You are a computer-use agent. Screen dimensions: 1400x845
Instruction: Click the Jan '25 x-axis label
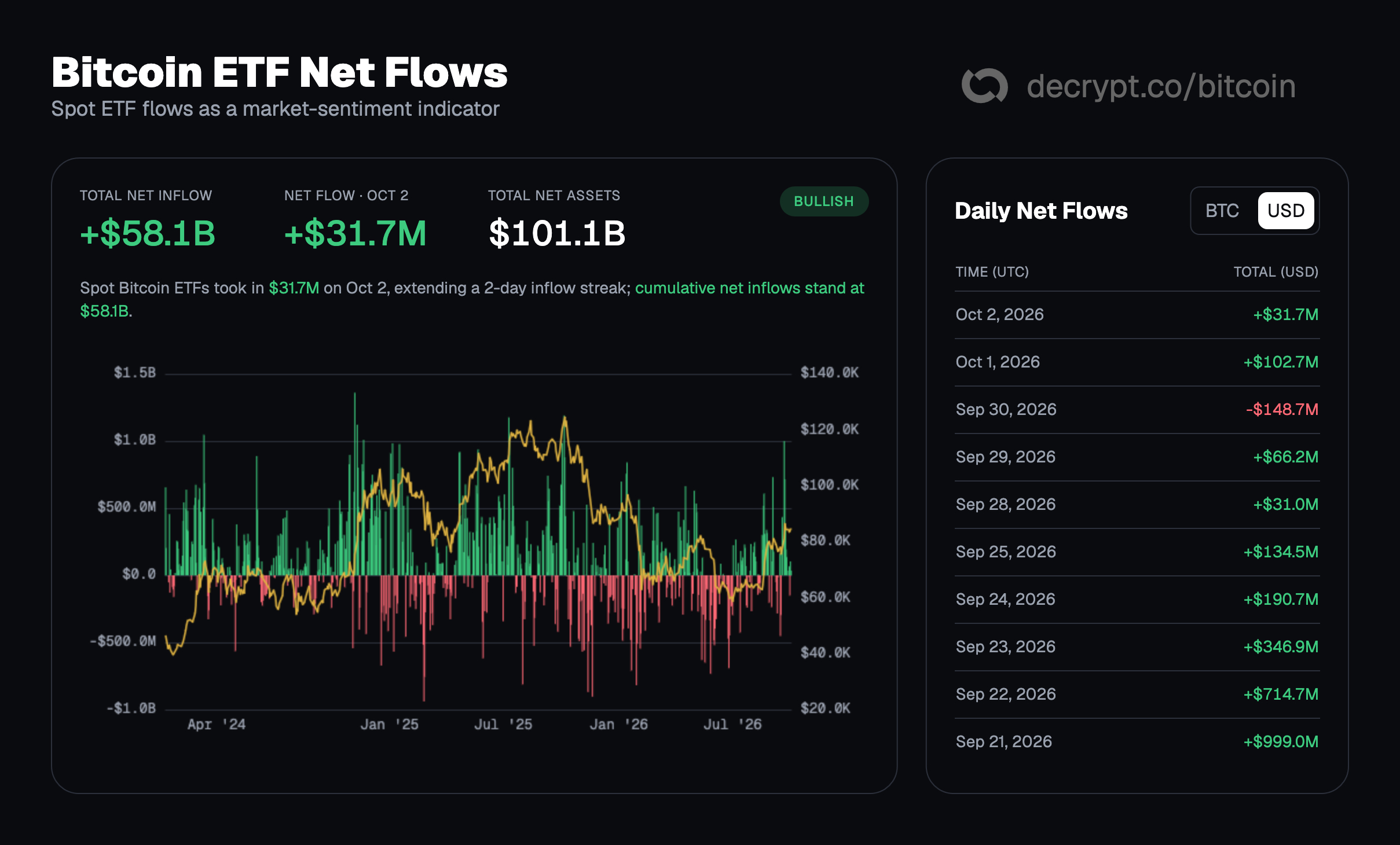tap(389, 724)
